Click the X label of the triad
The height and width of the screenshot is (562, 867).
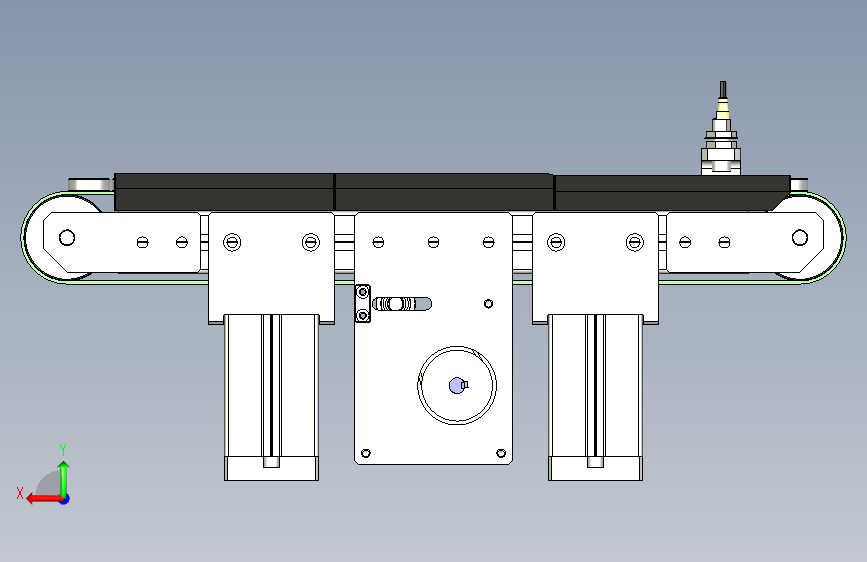point(20,493)
